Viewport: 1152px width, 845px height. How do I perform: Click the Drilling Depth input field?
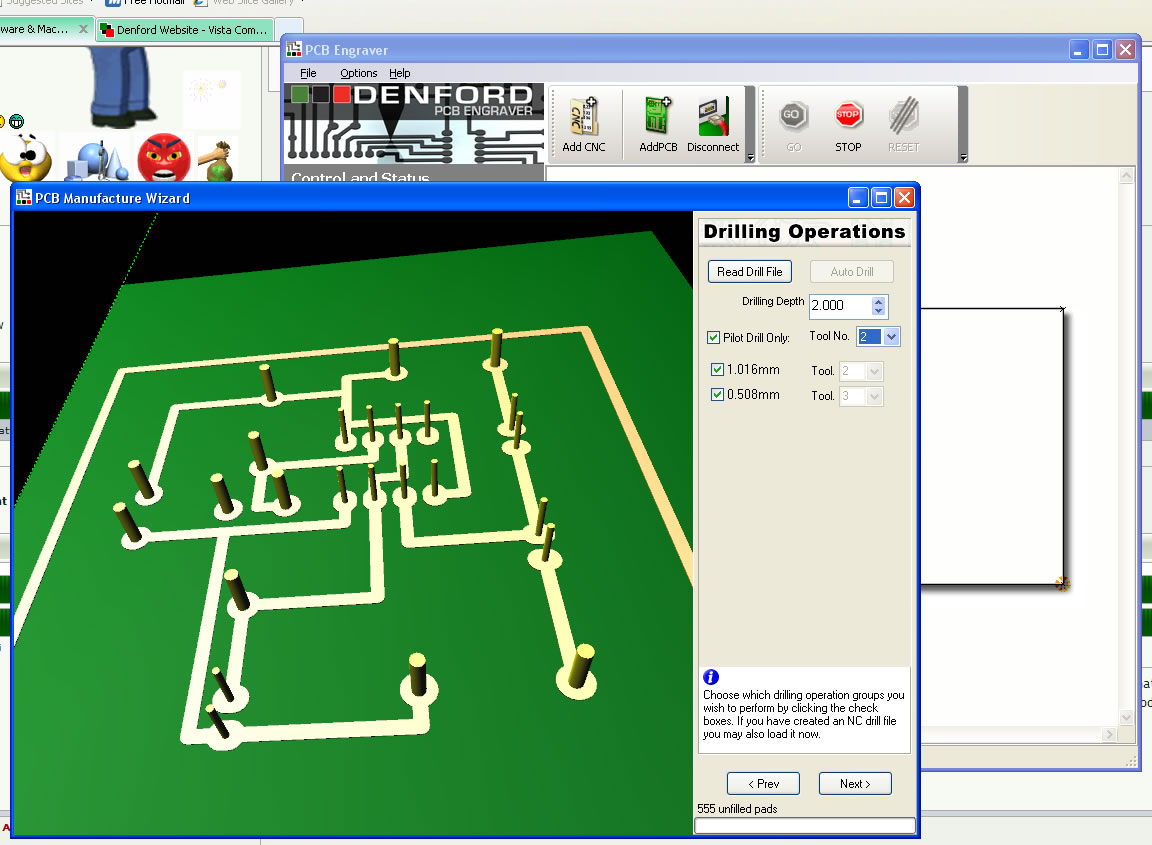[x=840, y=306]
